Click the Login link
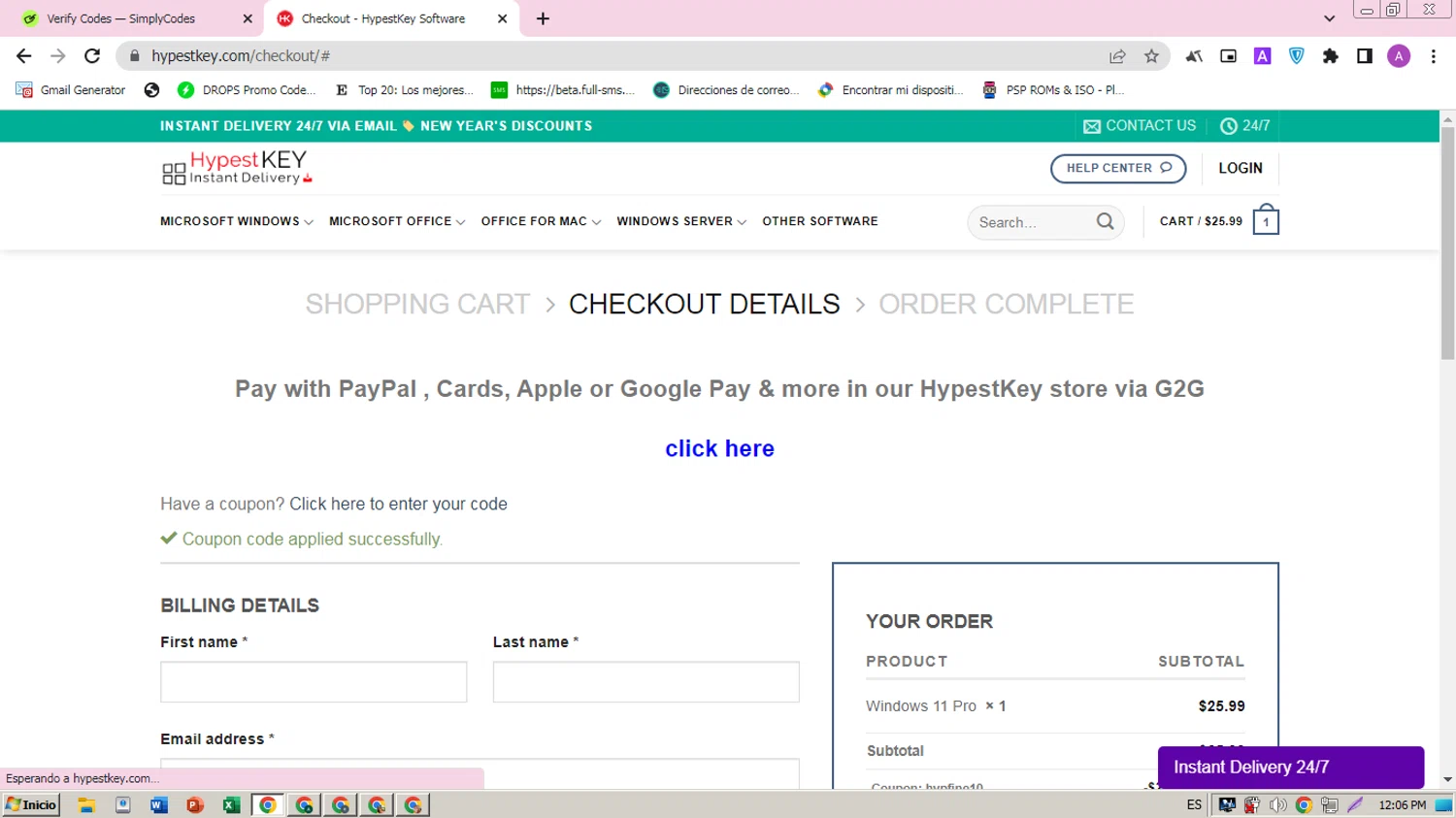The image size is (1456, 818). pyautogui.click(x=1241, y=168)
